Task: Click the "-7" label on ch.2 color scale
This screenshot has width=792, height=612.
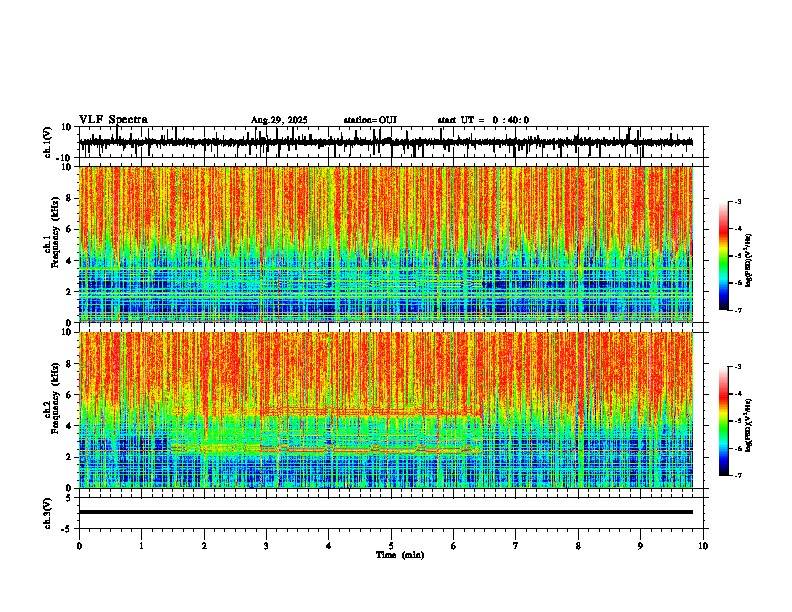Action: click(738, 475)
